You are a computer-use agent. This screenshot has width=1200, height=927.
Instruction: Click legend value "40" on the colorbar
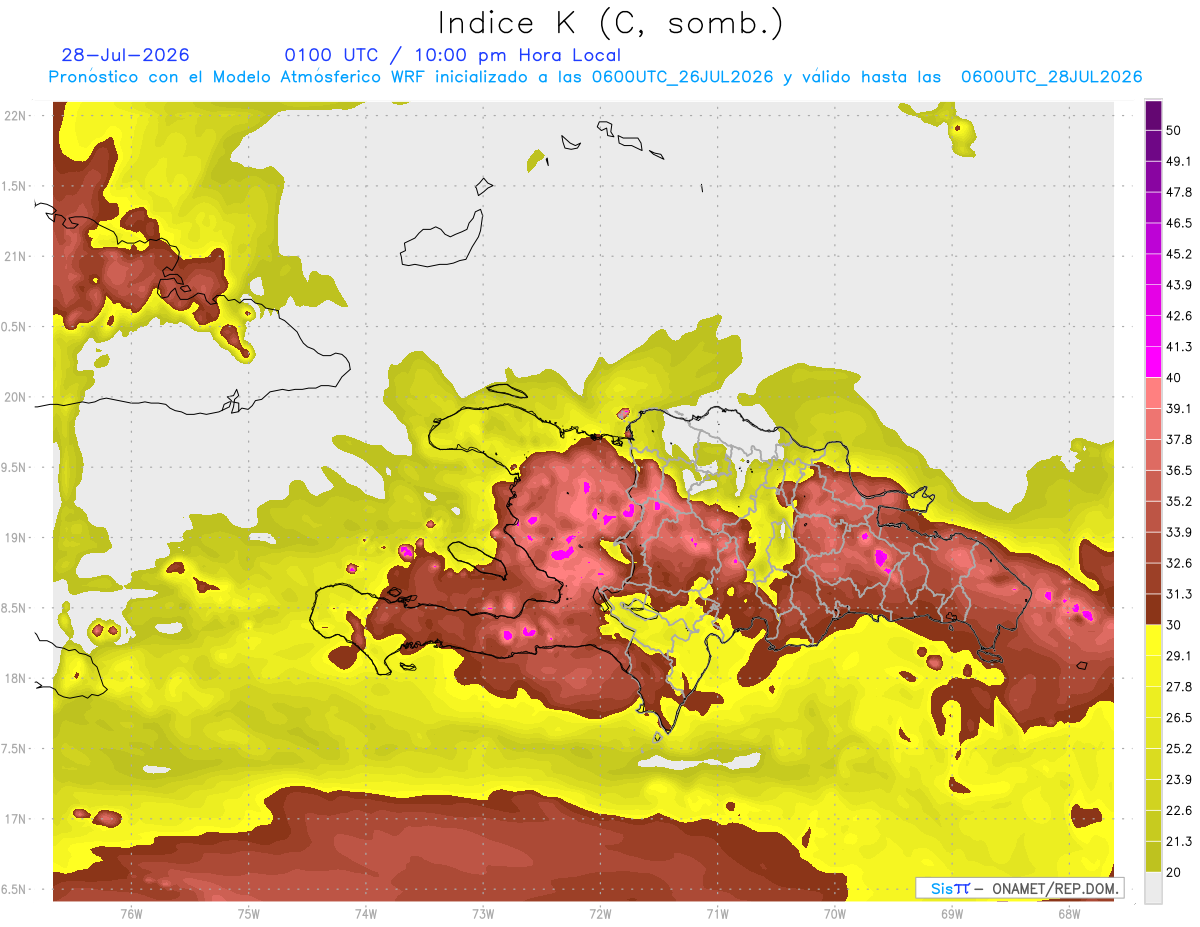(x=1175, y=378)
